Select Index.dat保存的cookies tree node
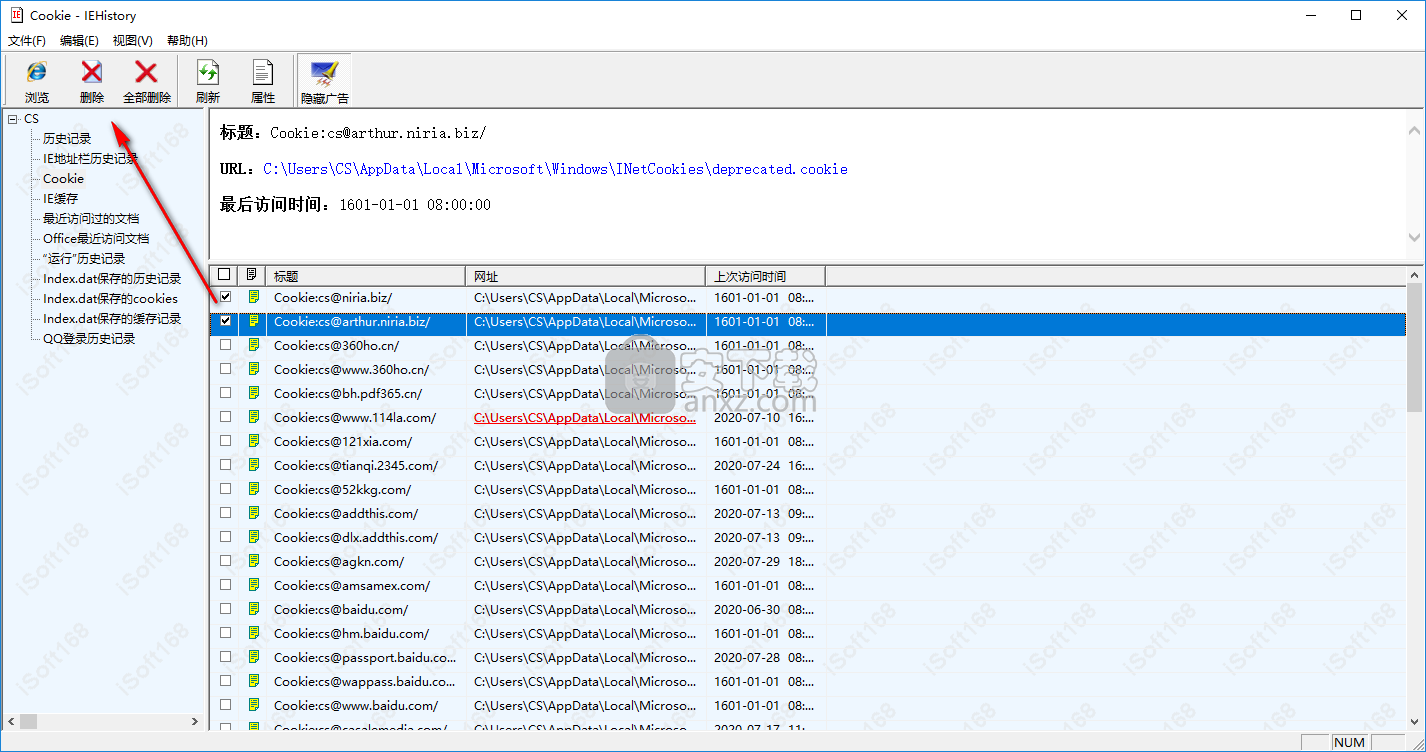This screenshot has width=1426, height=752. coord(110,298)
